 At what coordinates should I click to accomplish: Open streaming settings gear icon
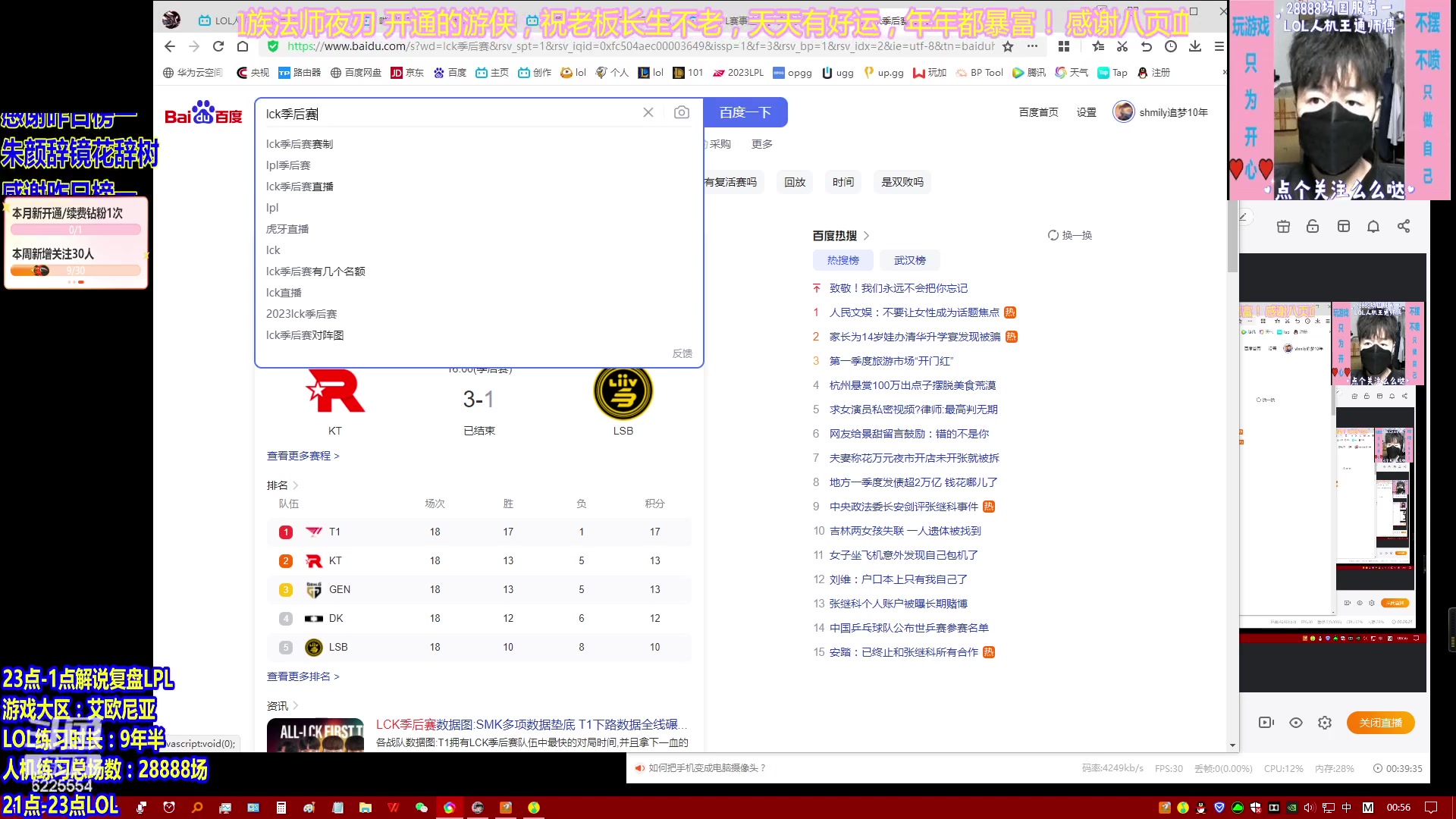[x=1325, y=723]
